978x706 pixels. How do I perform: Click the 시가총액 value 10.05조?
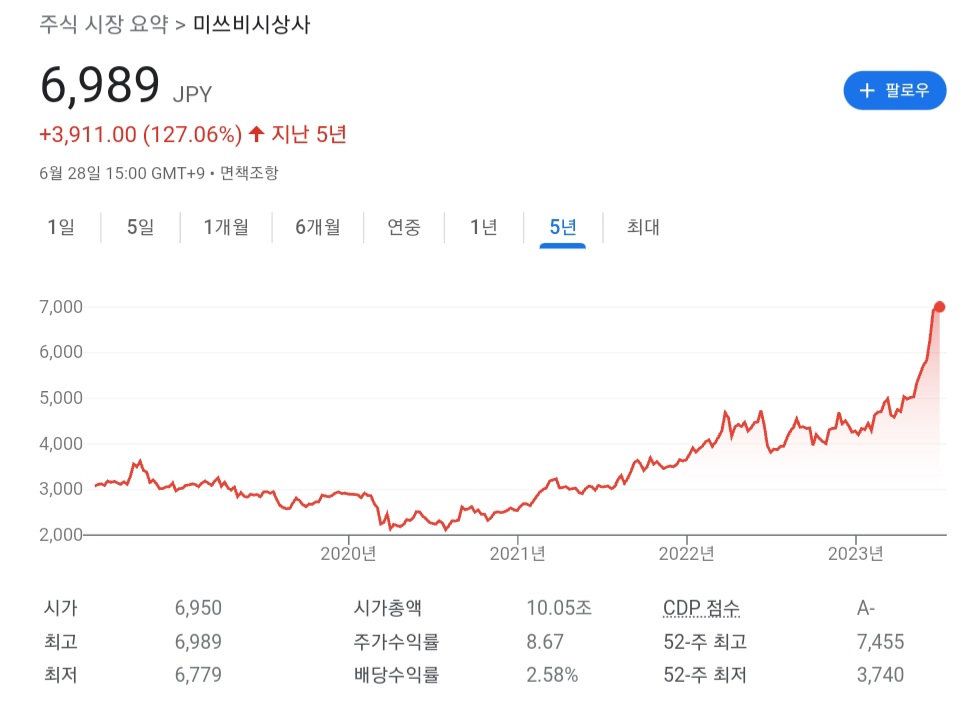[x=559, y=608]
